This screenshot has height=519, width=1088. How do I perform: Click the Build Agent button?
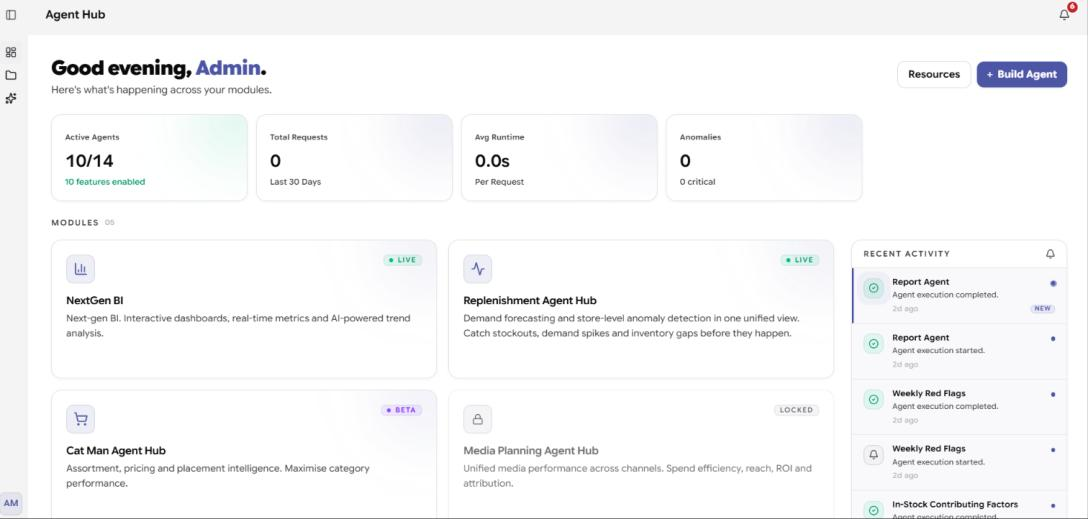click(1021, 74)
